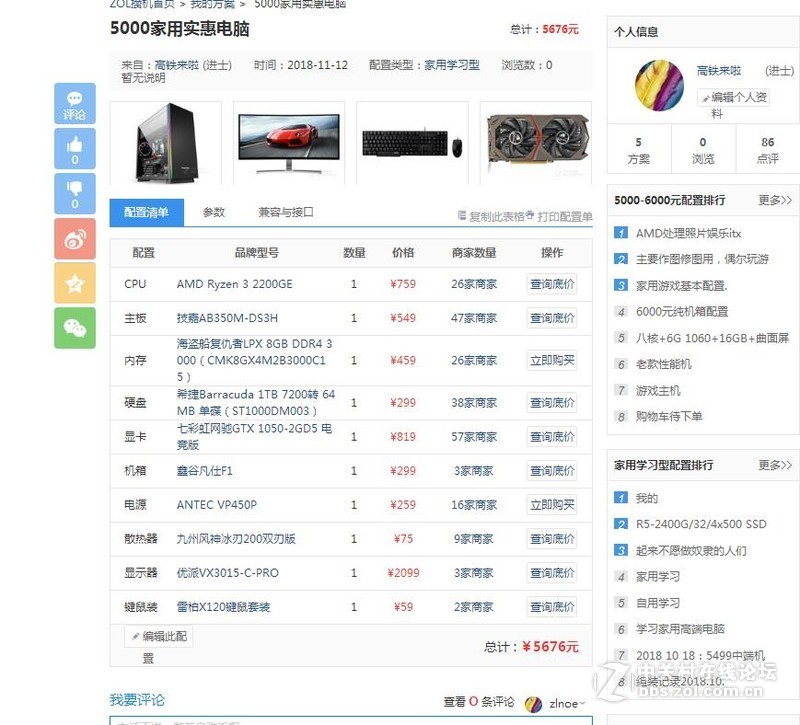This screenshot has height=725, width=800.
Task: Click ANTEC VP450P power supply name
Action: 217,505
